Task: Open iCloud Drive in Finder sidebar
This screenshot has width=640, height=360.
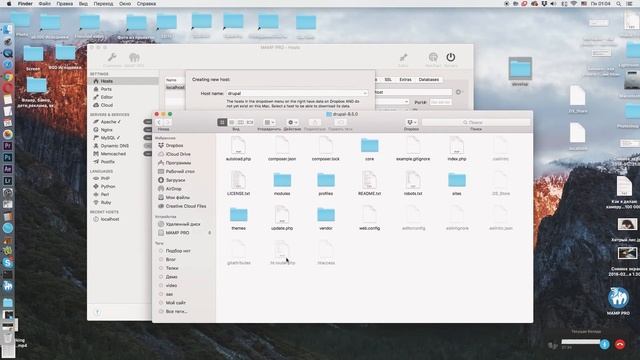Action: pos(178,154)
